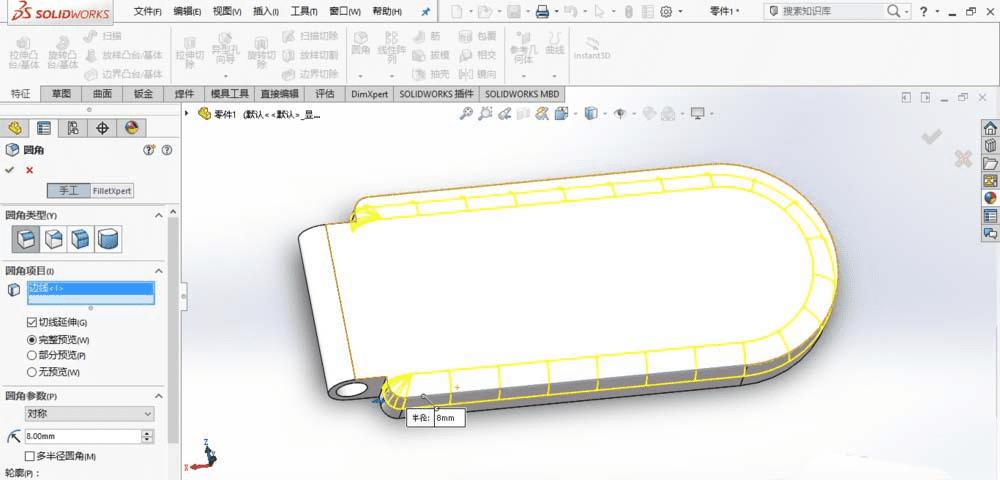The image size is (1000, 480).
Task: Open the Home icon in the task pane
Action: 990,128
